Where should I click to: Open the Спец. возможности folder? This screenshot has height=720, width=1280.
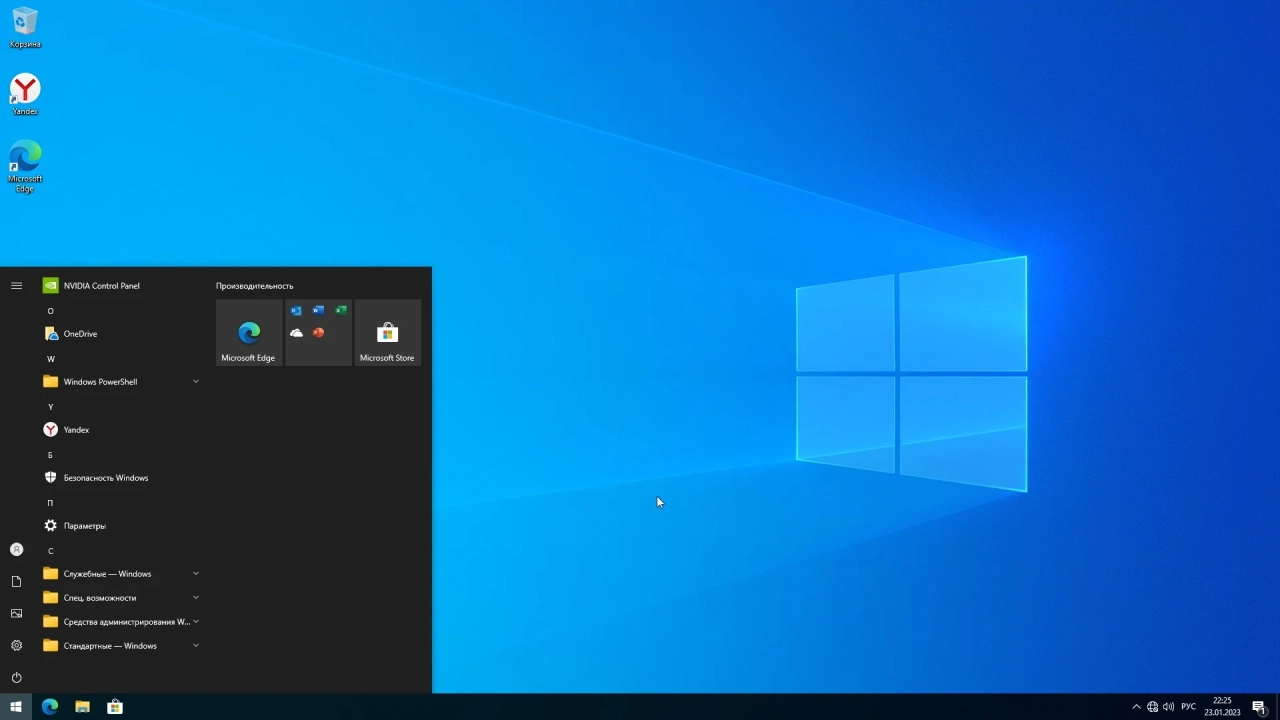click(120, 598)
